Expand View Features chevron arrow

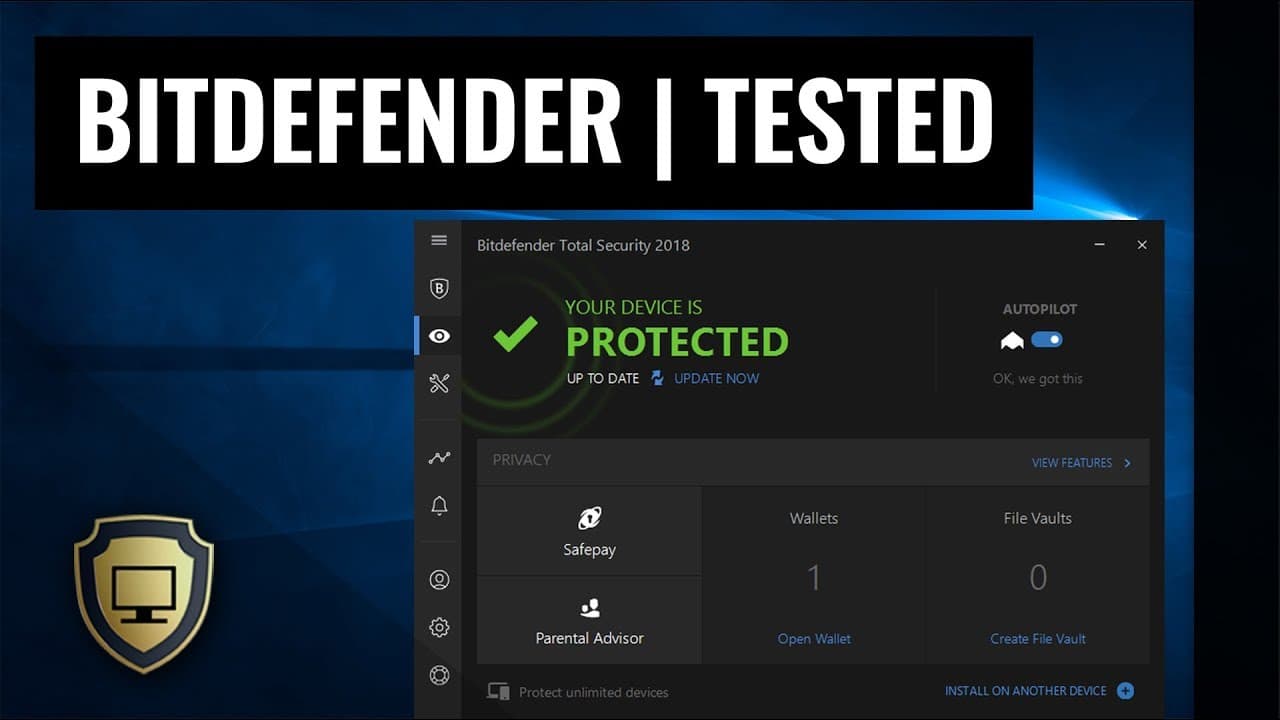pyautogui.click(x=1128, y=463)
